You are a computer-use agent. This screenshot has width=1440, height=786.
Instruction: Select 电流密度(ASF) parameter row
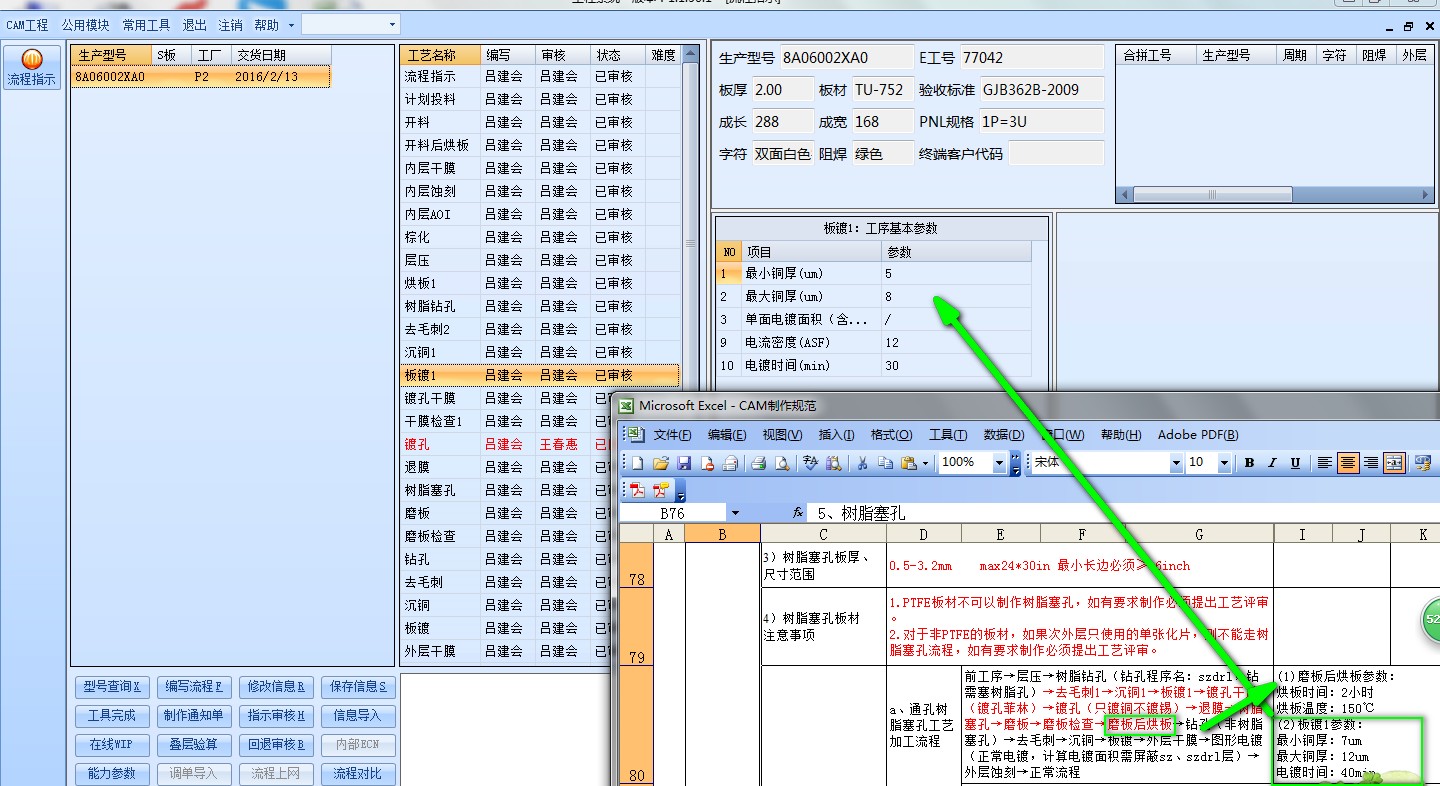(x=875, y=342)
